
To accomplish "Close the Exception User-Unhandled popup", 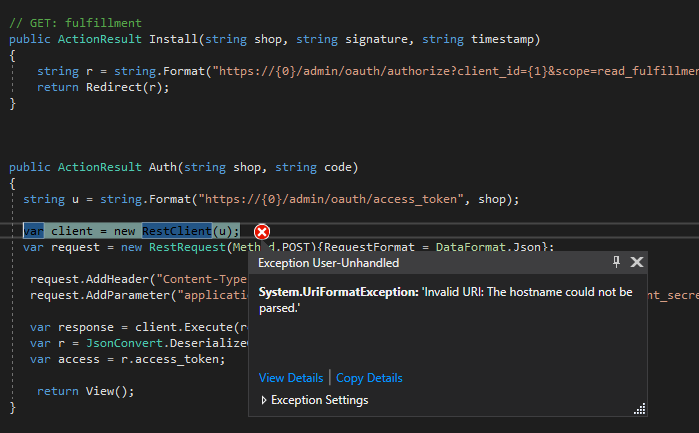I will click(x=637, y=262).
